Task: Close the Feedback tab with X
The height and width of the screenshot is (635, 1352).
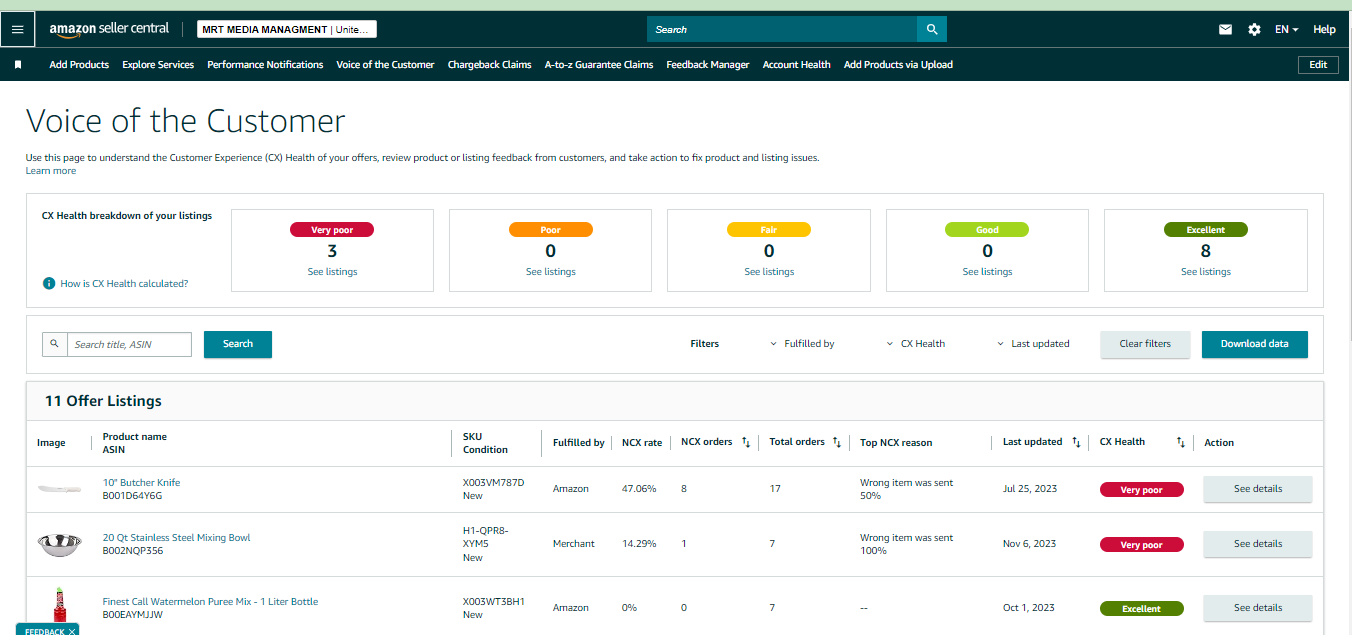Action: pos(72,631)
